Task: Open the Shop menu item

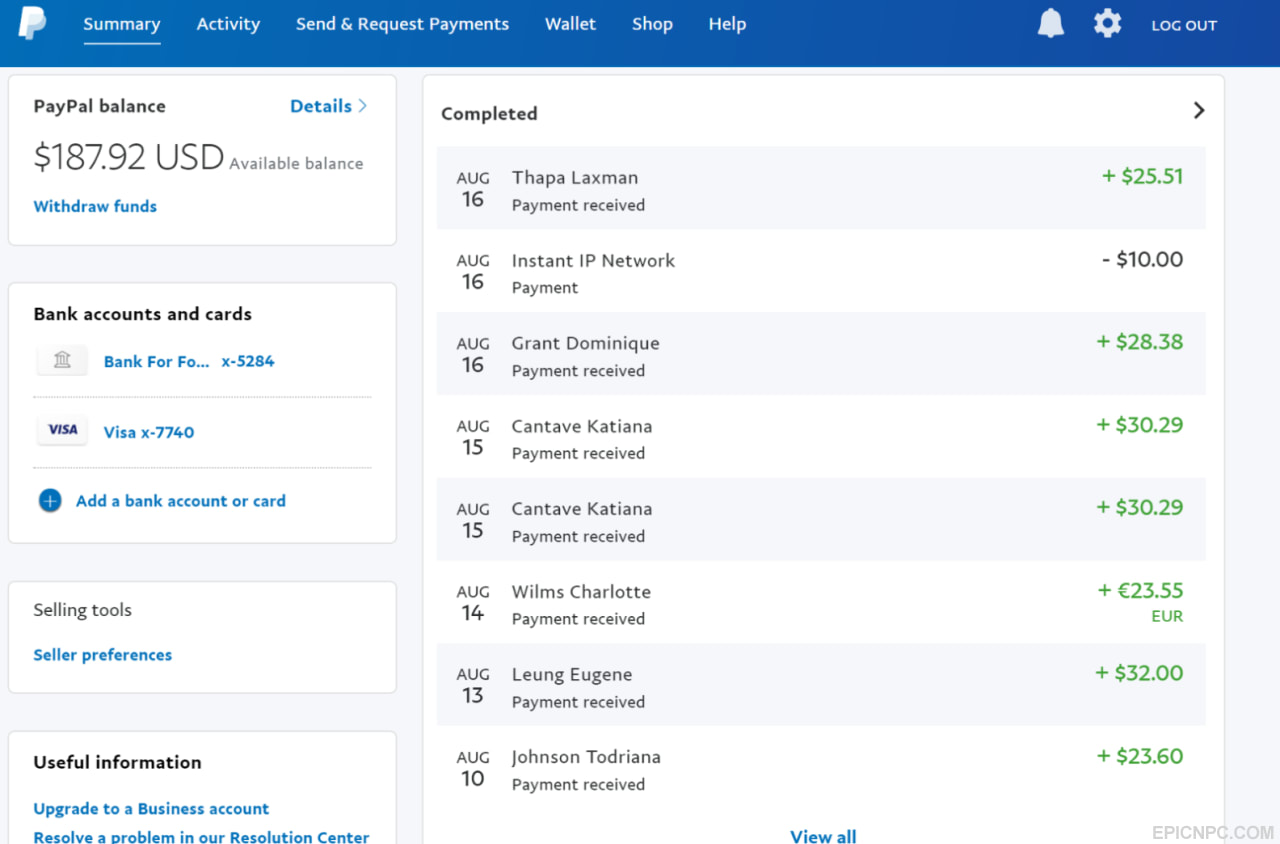Action: coord(652,24)
